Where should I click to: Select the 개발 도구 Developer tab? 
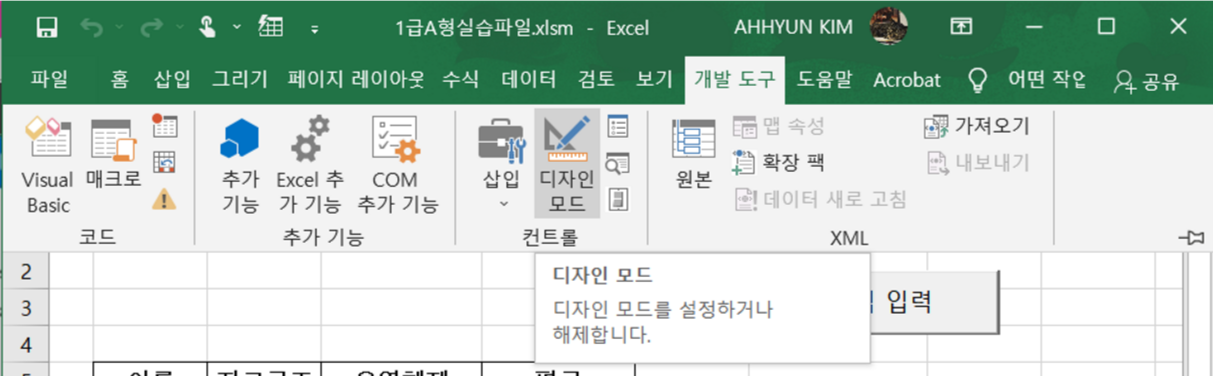tap(736, 80)
